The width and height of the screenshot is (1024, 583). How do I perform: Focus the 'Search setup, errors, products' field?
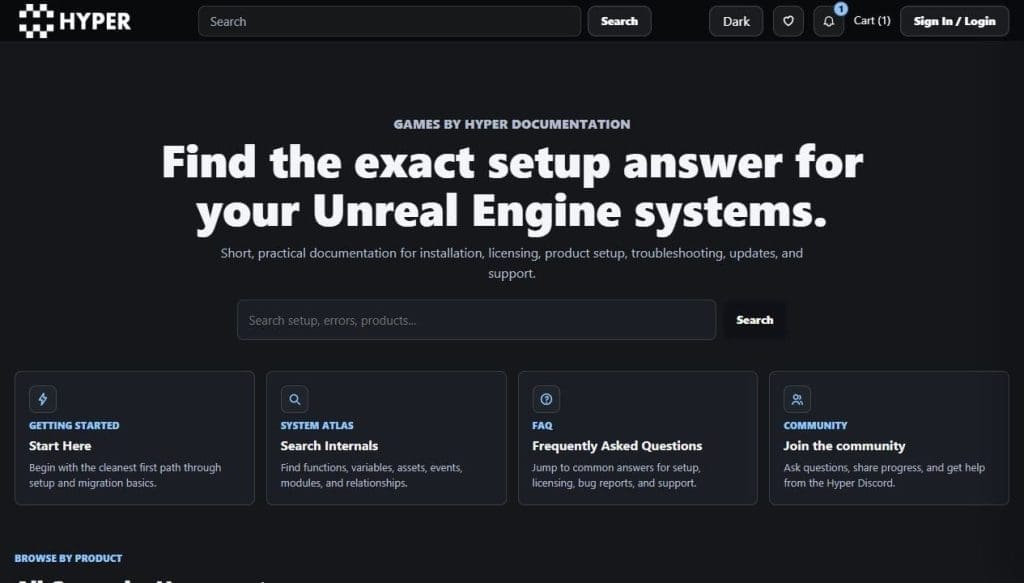coord(476,320)
